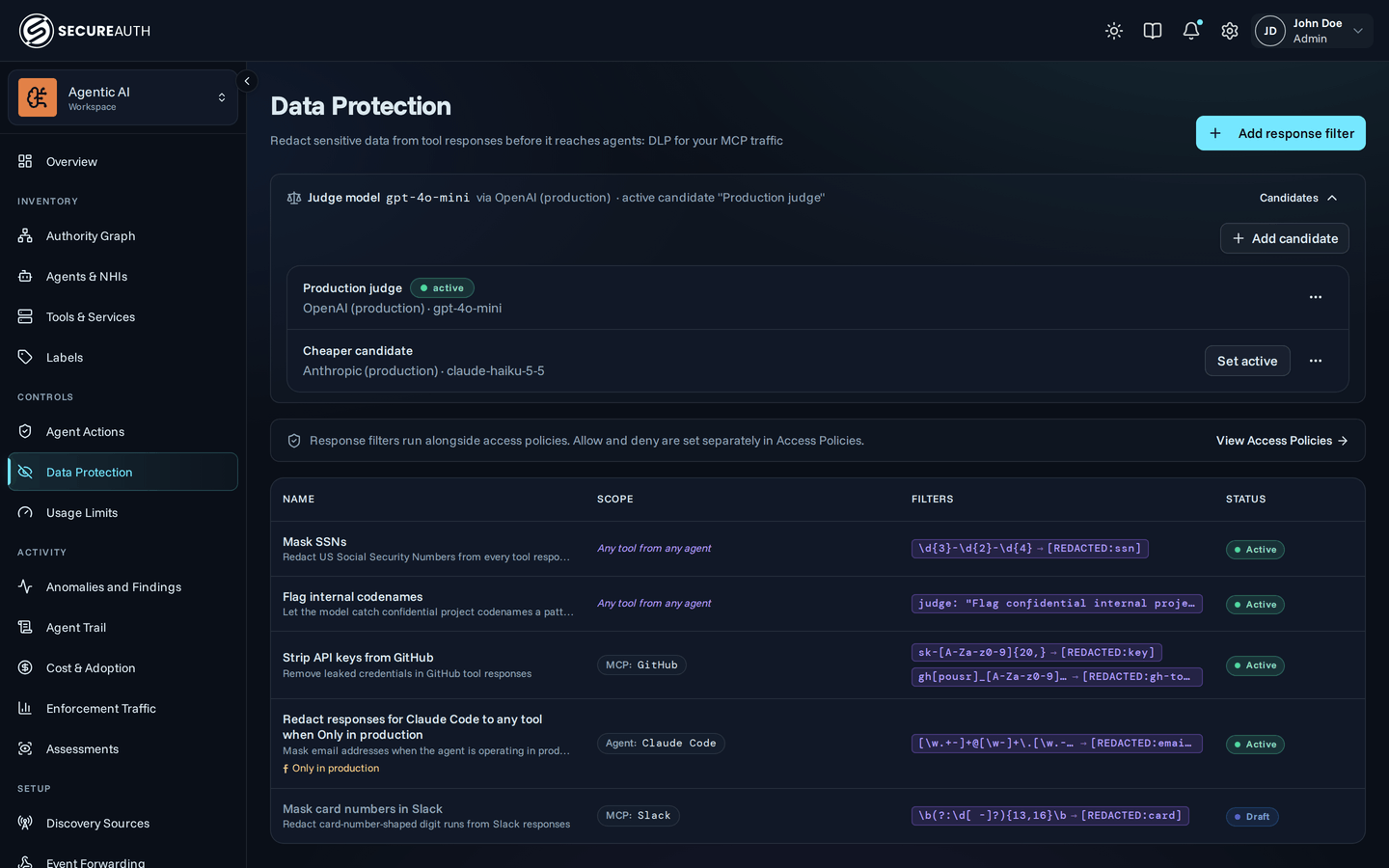Click the shield icon in the info banner
The width and height of the screenshot is (1389, 868).
pyautogui.click(x=294, y=441)
